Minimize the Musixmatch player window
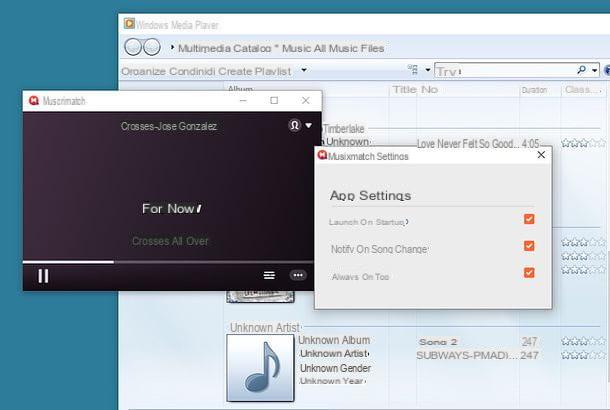This screenshot has height=410, width=610. (x=243, y=100)
